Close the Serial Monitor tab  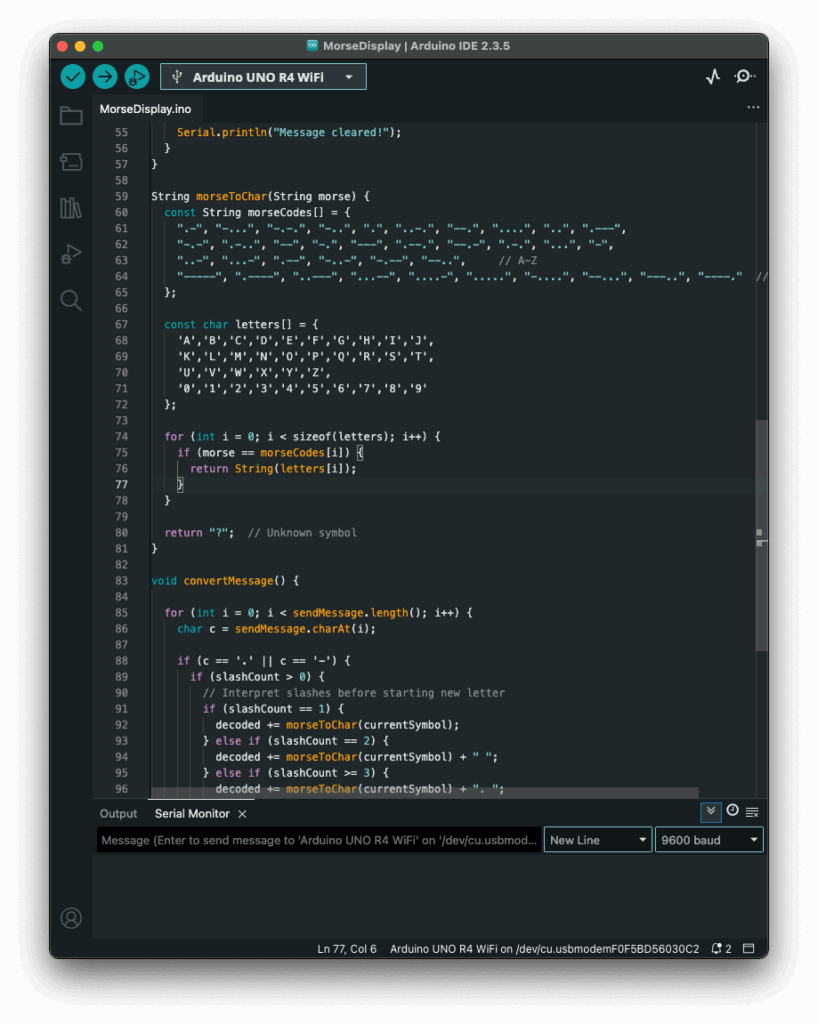(x=242, y=814)
